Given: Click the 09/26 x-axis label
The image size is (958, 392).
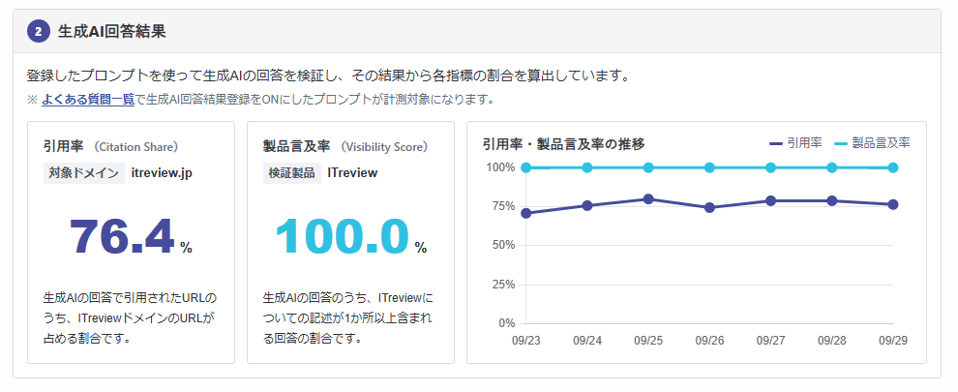Looking at the screenshot, I should coord(709,341).
